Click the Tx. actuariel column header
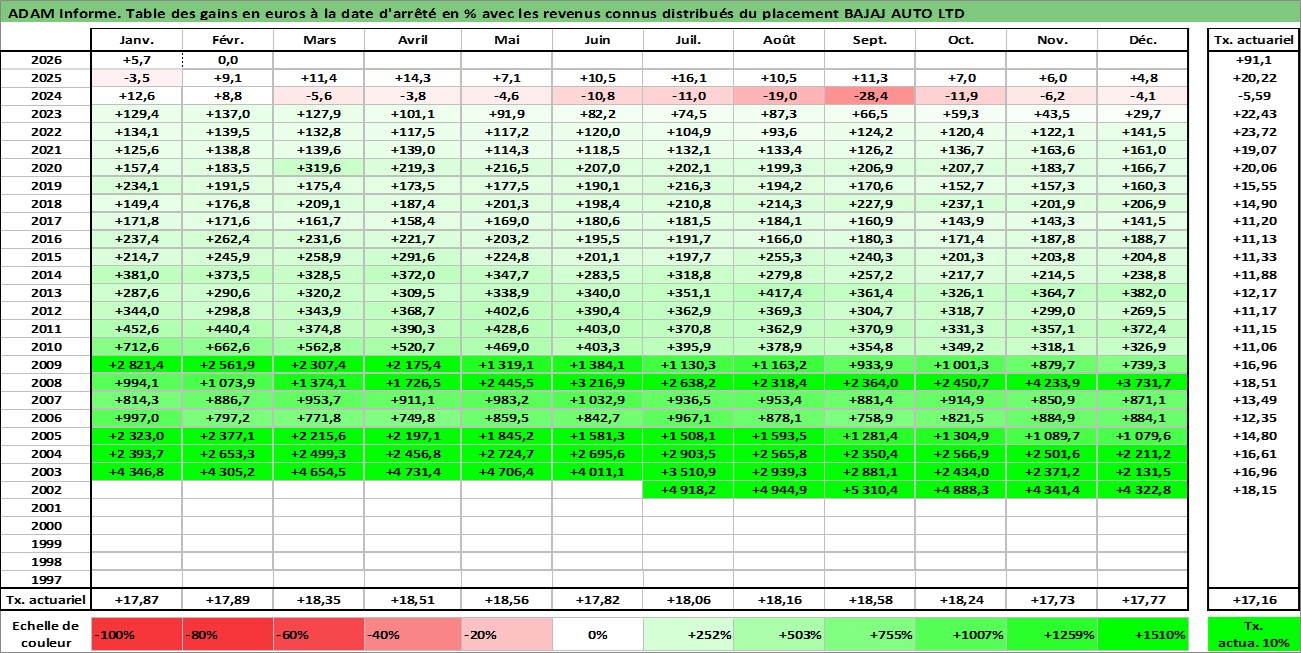Image resolution: width=1301 pixels, height=653 pixels. [1253, 41]
